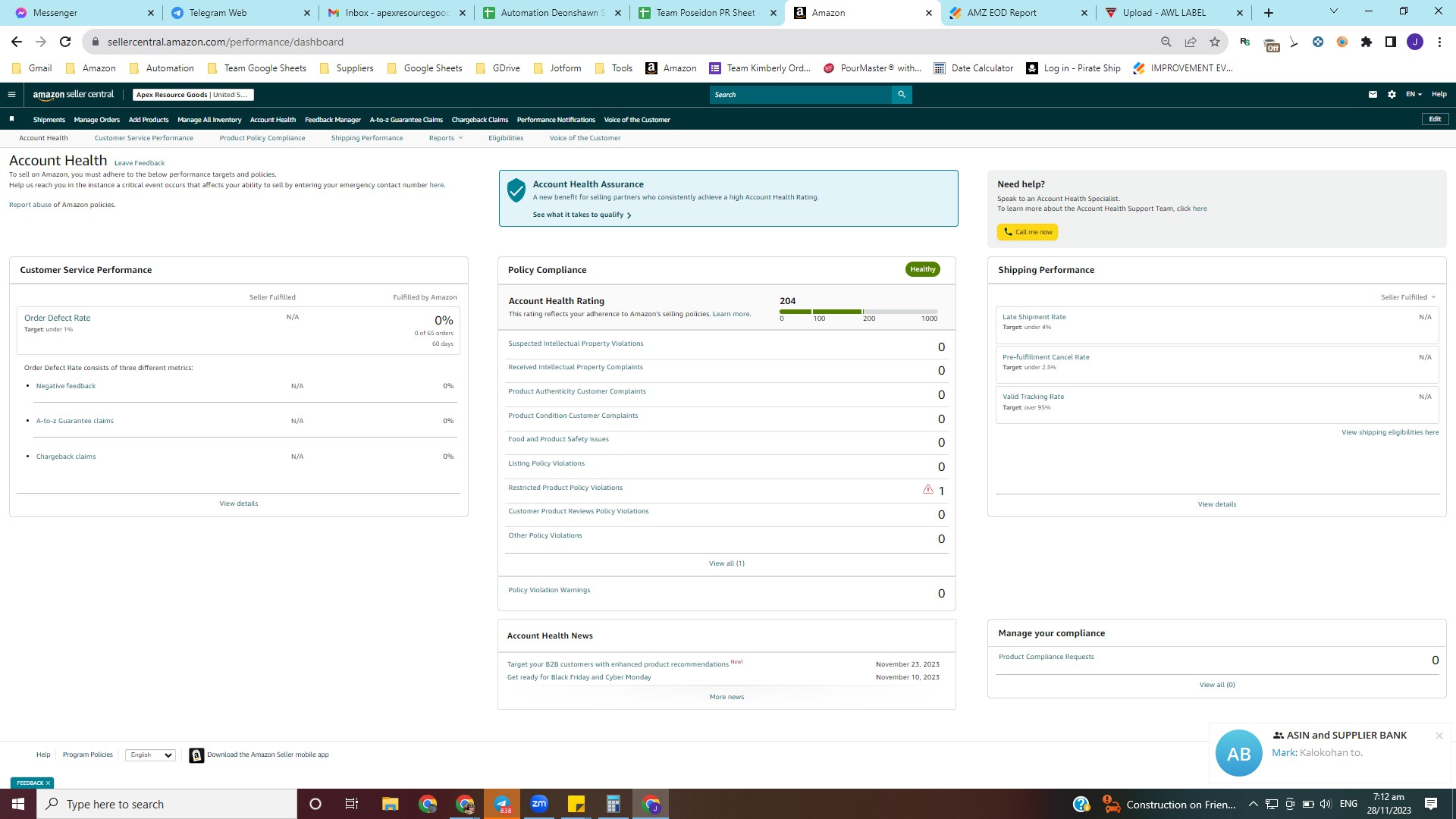Open the Chrome extensions puzzle icon
Image resolution: width=1456 pixels, height=819 pixels.
coord(1367,42)
